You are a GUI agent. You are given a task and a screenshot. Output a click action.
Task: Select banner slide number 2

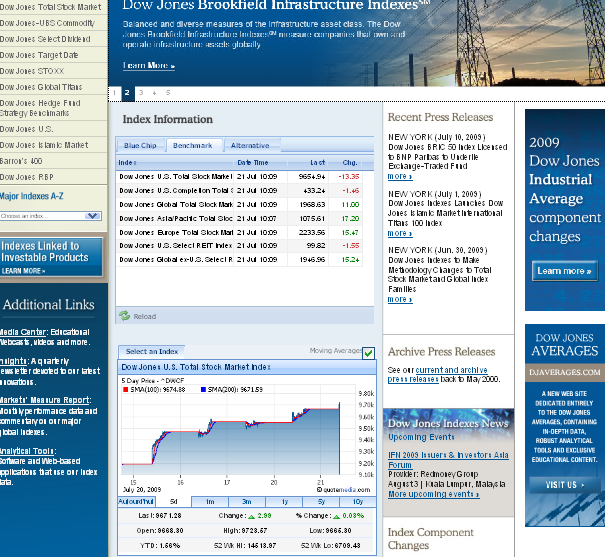click(127, 93)
